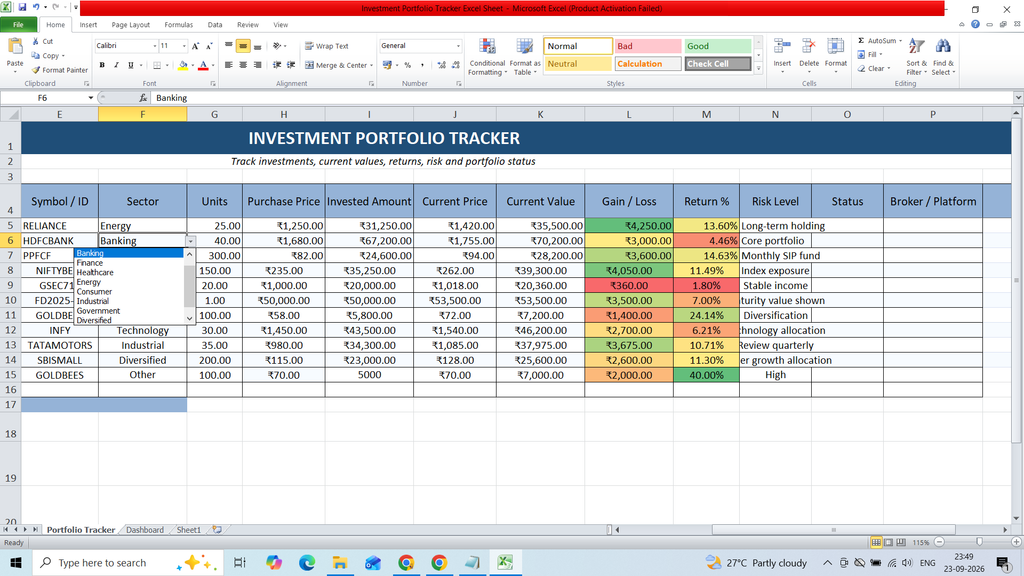Viewport: 1024px width, 576px height.
Task: Click the Format Painter brush
Action: pyautogui.click(x=36, y=70)
